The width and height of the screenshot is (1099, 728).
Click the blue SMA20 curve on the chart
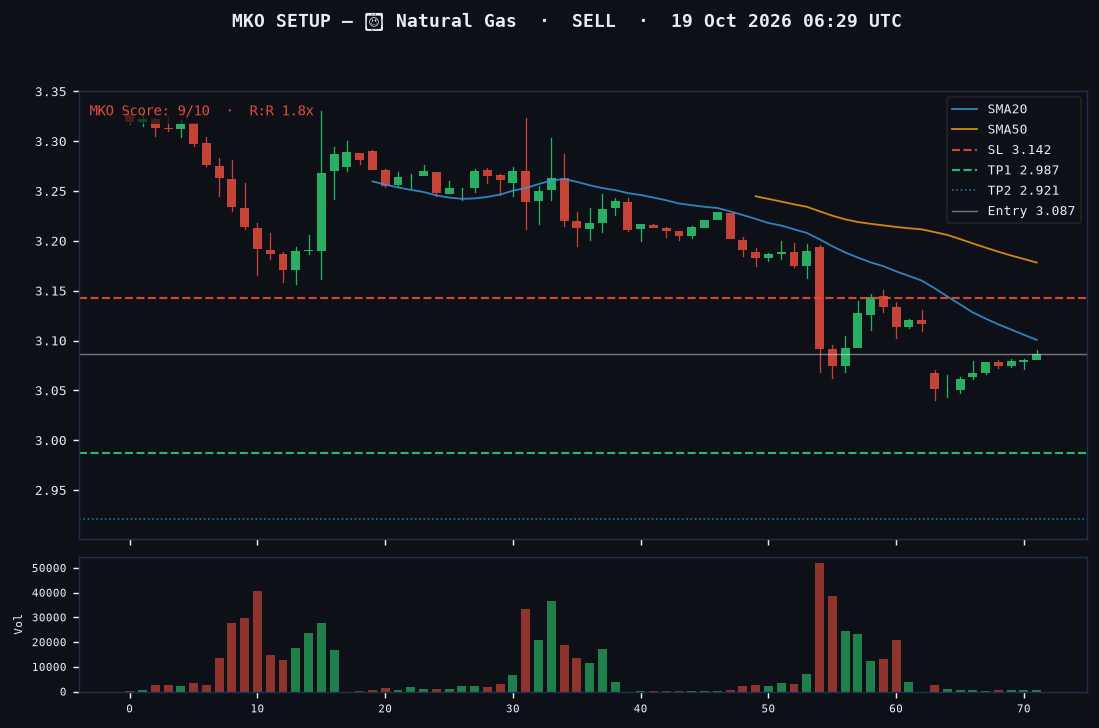[x=704, y=206]
